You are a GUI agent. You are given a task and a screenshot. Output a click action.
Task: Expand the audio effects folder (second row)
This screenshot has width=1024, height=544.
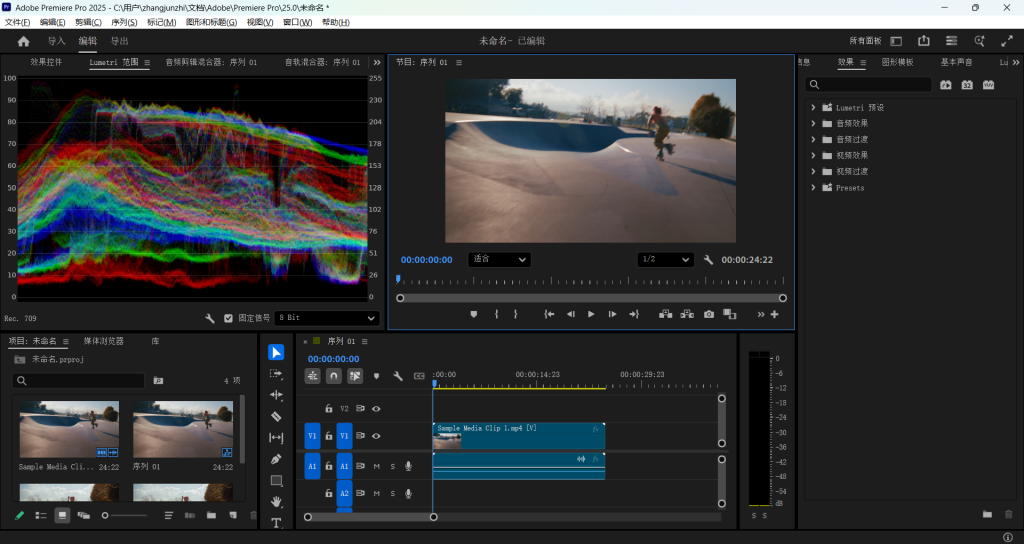(x=813, y=123)
